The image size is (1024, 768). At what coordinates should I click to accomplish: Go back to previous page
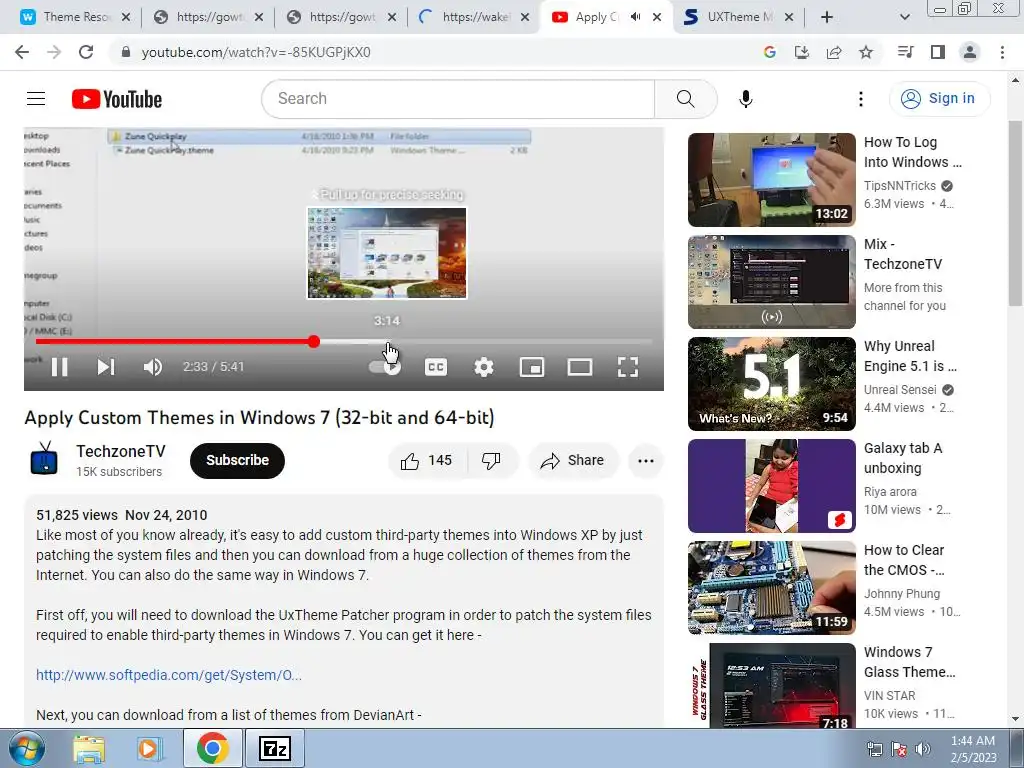[22, 52]
